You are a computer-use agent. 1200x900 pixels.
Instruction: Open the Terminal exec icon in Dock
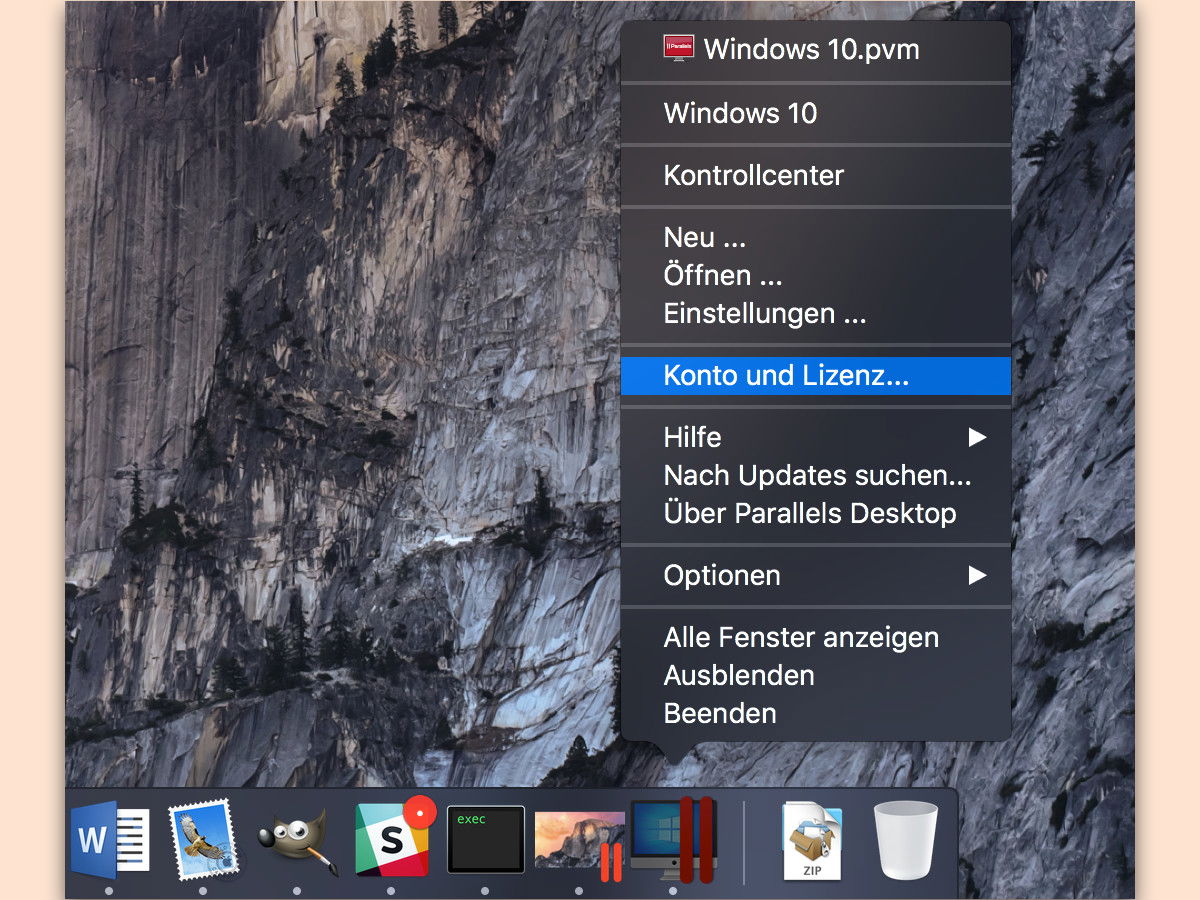(x=486, y=840)
